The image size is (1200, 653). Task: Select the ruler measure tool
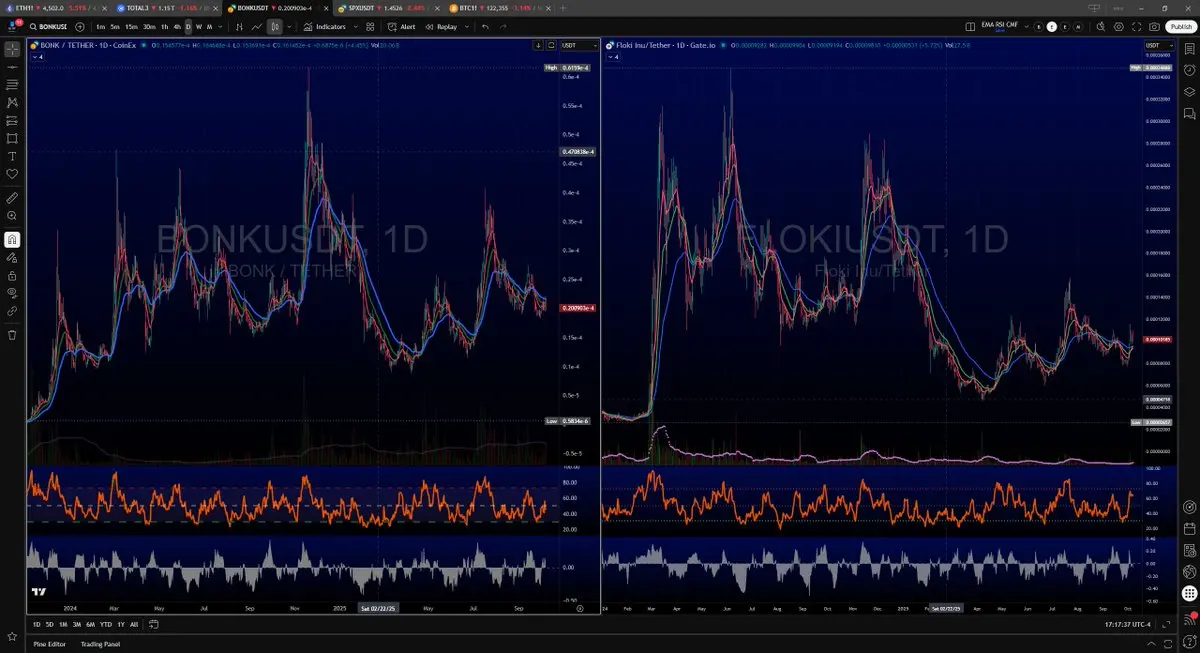[x=12, y=198]
